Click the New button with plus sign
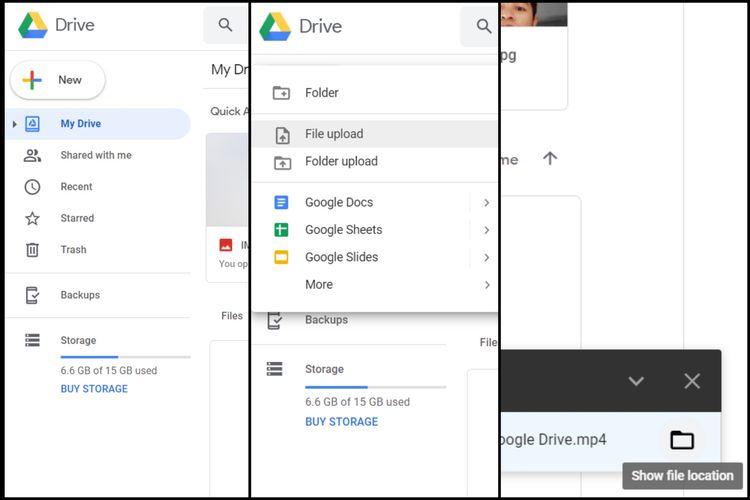 coord(57,80)
